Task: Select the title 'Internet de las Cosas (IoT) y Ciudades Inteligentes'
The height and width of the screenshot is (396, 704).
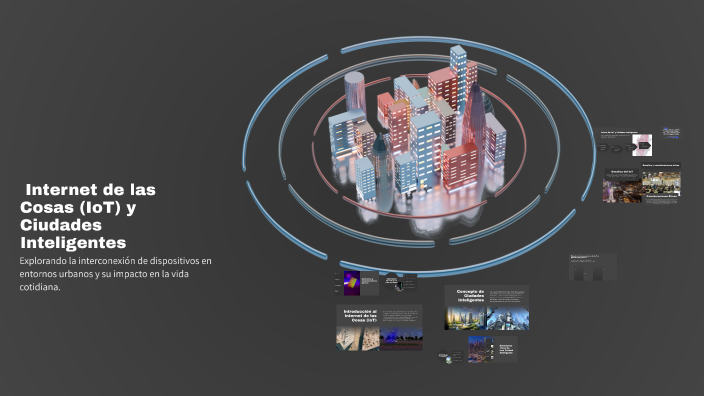Action: (88, 216)
